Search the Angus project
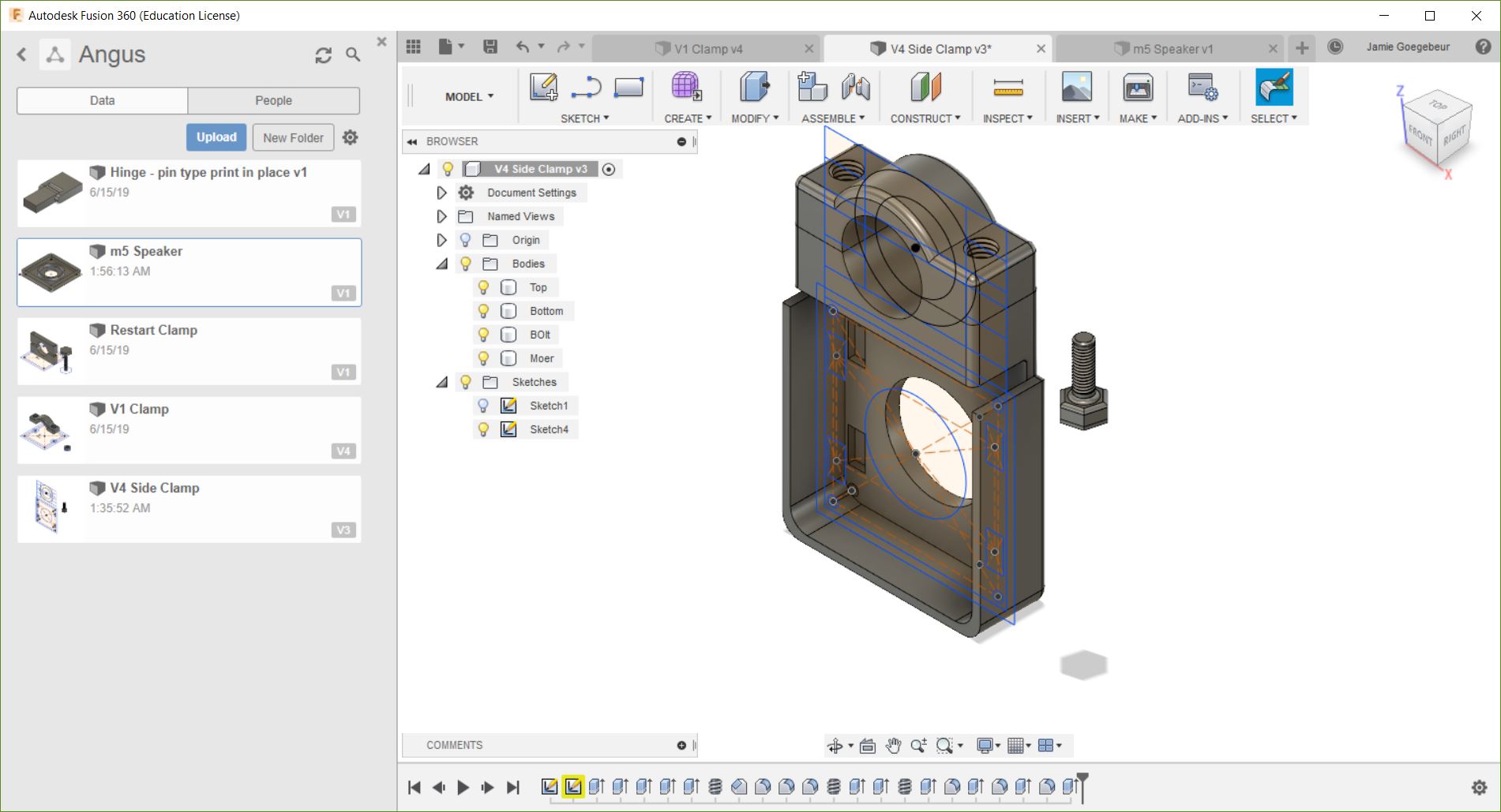The height and width of the screenshot is (812, 1501). [353, 54]
